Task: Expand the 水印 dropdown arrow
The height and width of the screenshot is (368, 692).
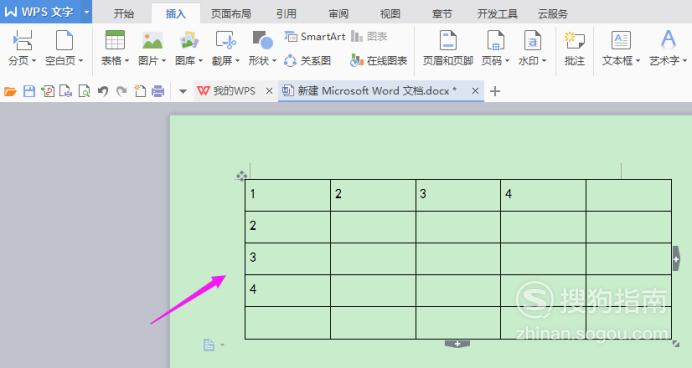Action: (x=544, y=61)
